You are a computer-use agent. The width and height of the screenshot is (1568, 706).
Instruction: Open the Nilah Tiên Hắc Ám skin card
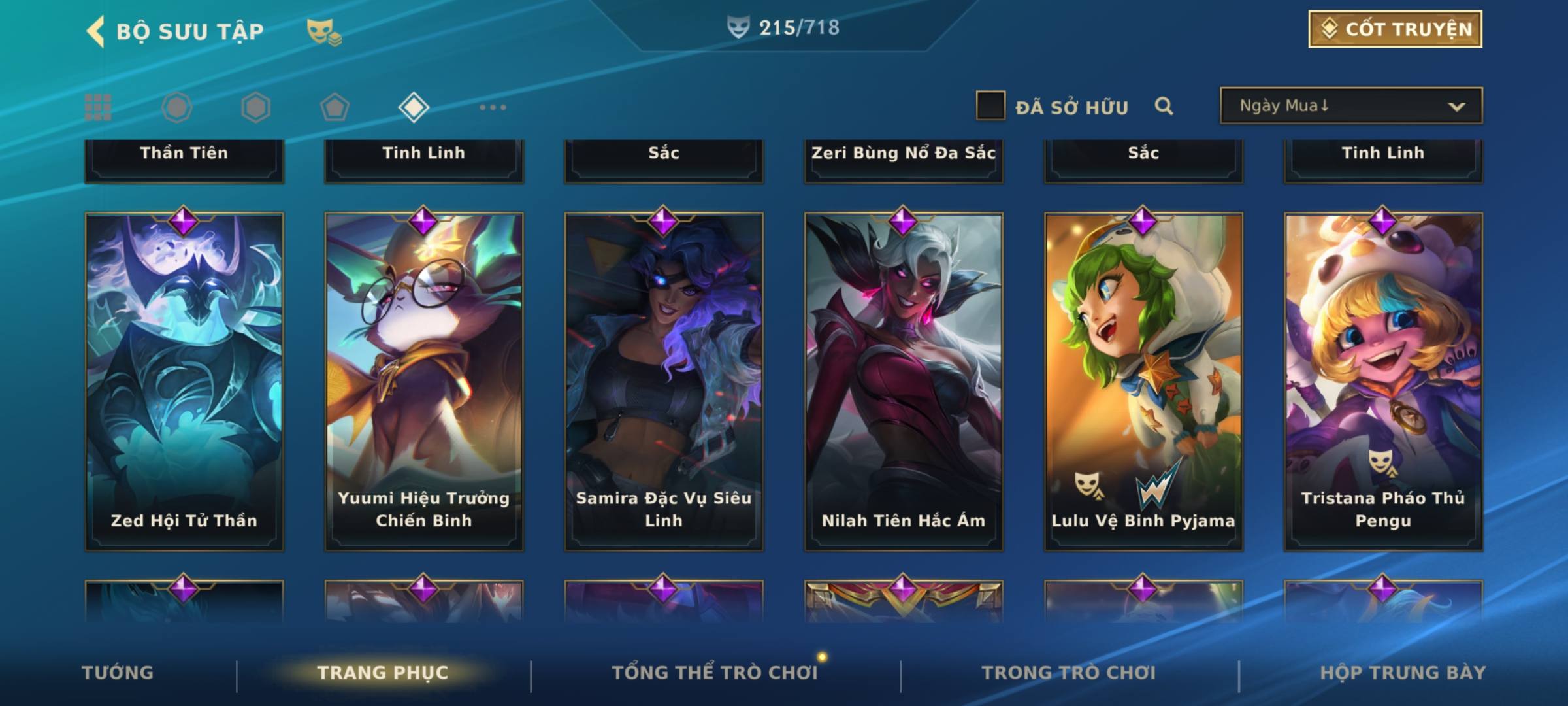click(x=904, y=382)
